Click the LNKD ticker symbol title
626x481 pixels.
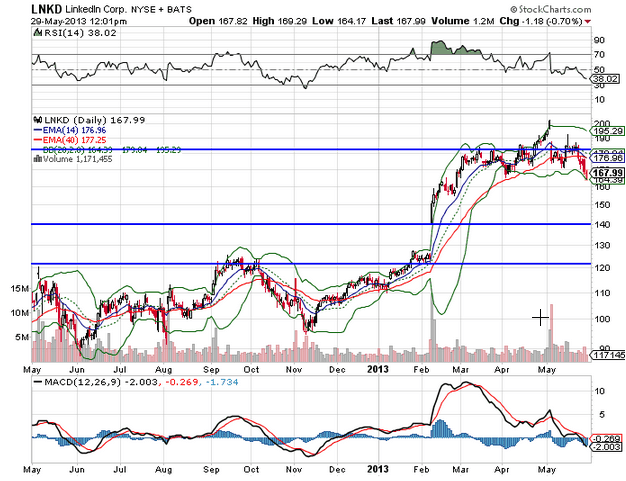pyautogui.click(x=47, y=8)
